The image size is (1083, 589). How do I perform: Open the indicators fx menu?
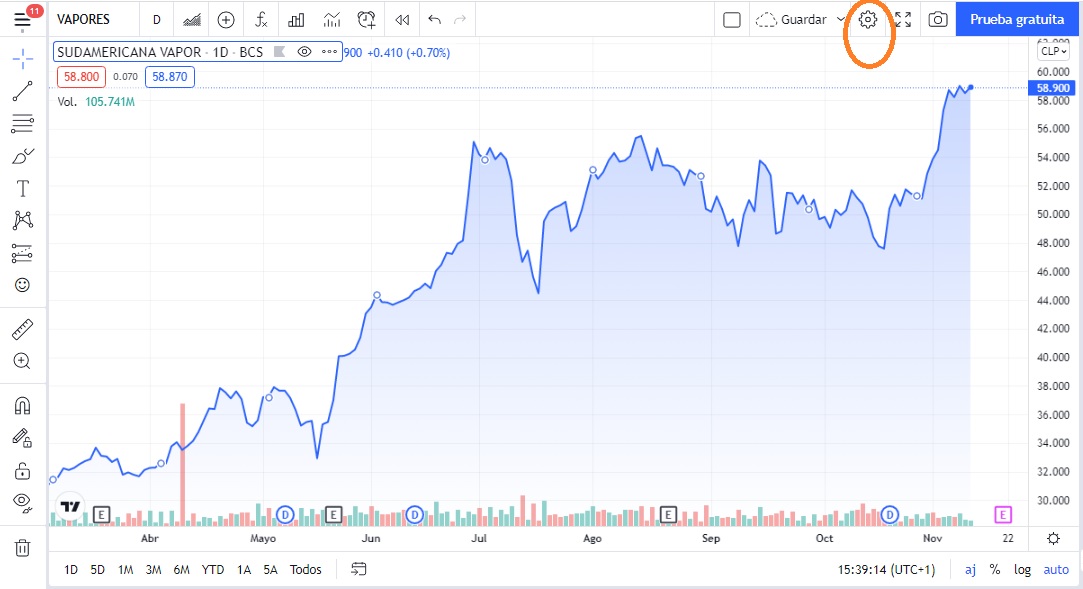pyautogui.click(x=261, y=19)
